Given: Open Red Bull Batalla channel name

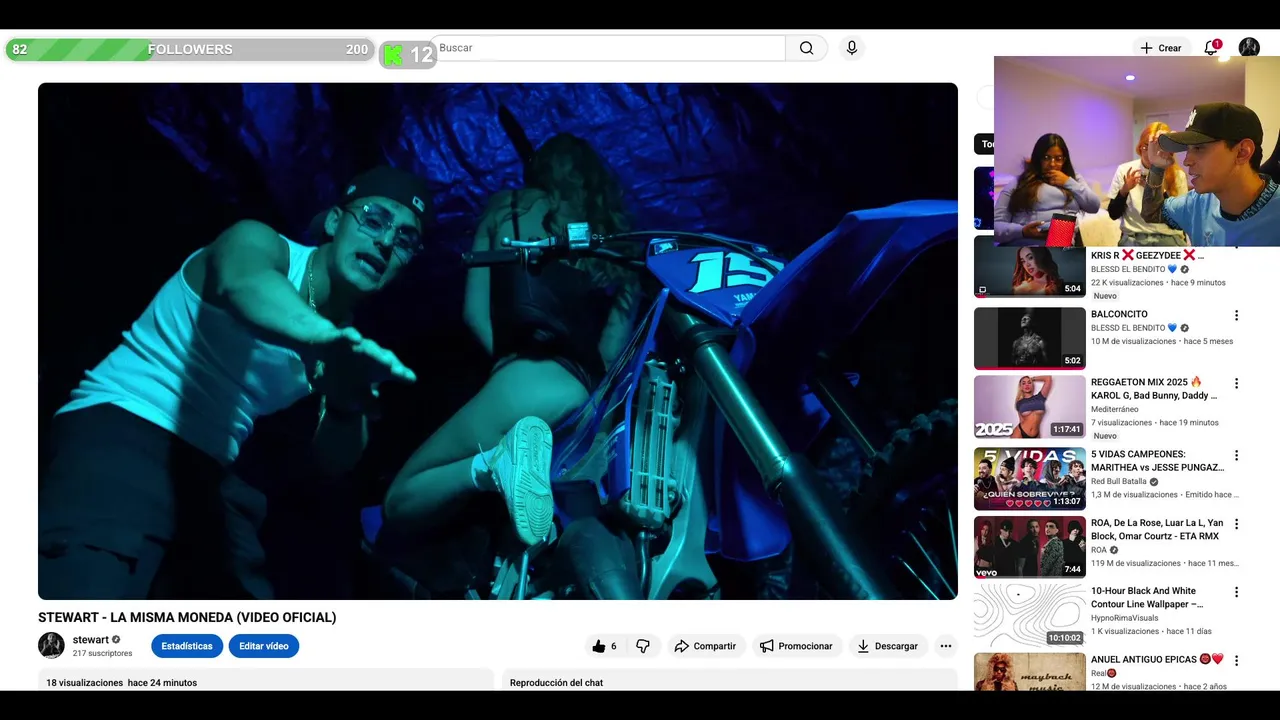Looking at the screenshot, I should tap(1119, 481).
